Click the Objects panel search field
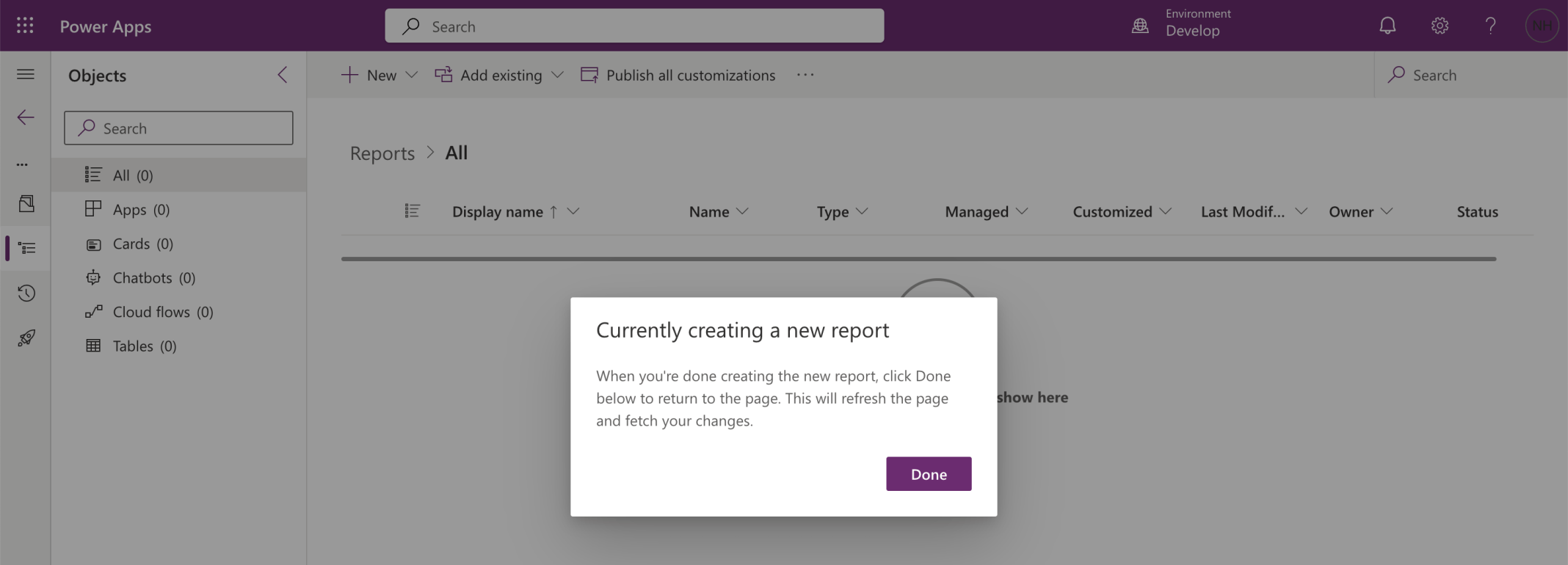1568x565 pixels. pyautogui.click(x=178, y=128)
